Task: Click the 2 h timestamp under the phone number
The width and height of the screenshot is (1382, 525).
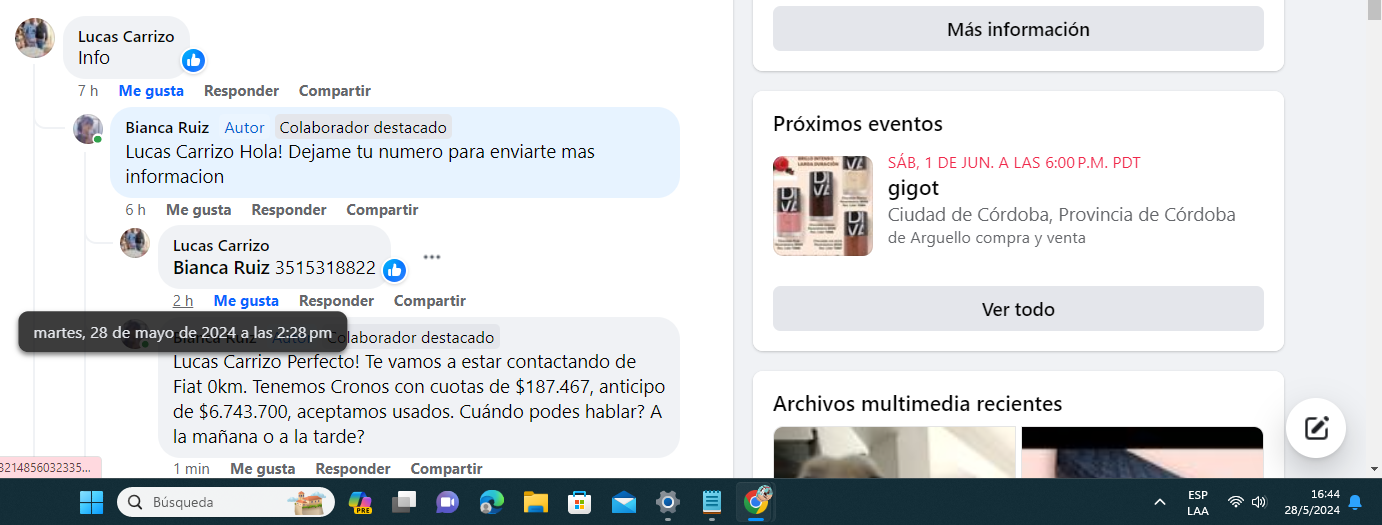Action: tap(183, 301)
